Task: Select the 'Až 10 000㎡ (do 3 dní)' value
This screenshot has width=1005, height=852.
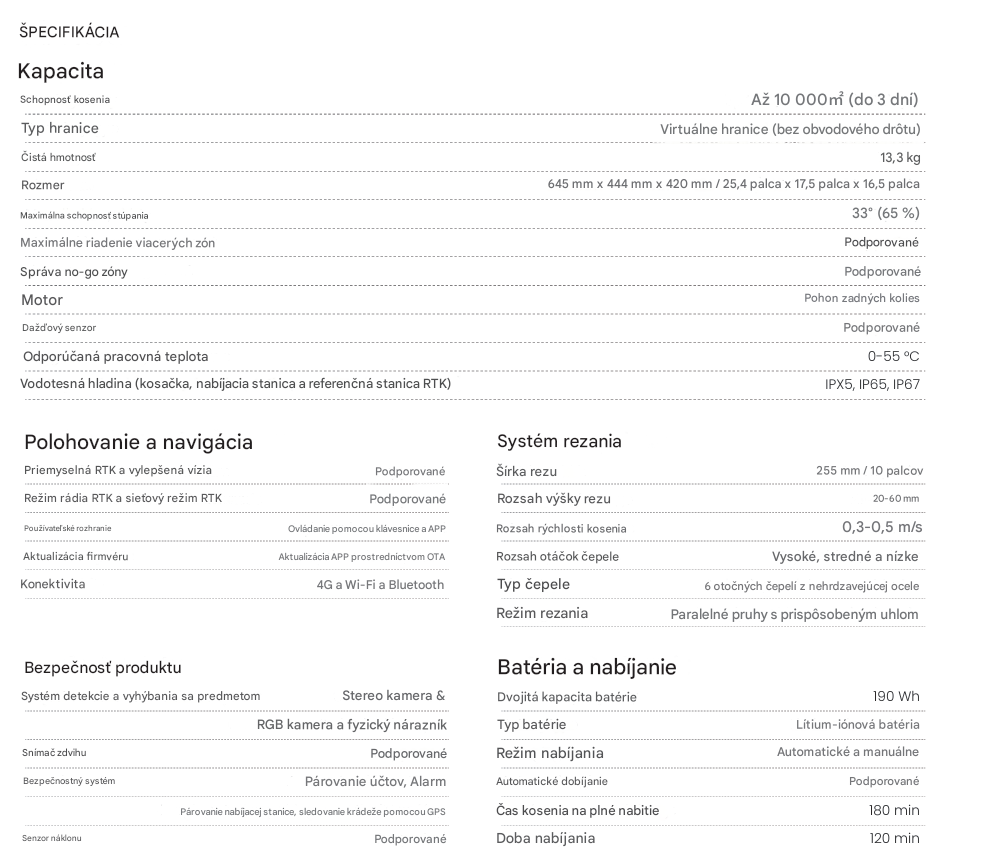Action: point(834,99)
